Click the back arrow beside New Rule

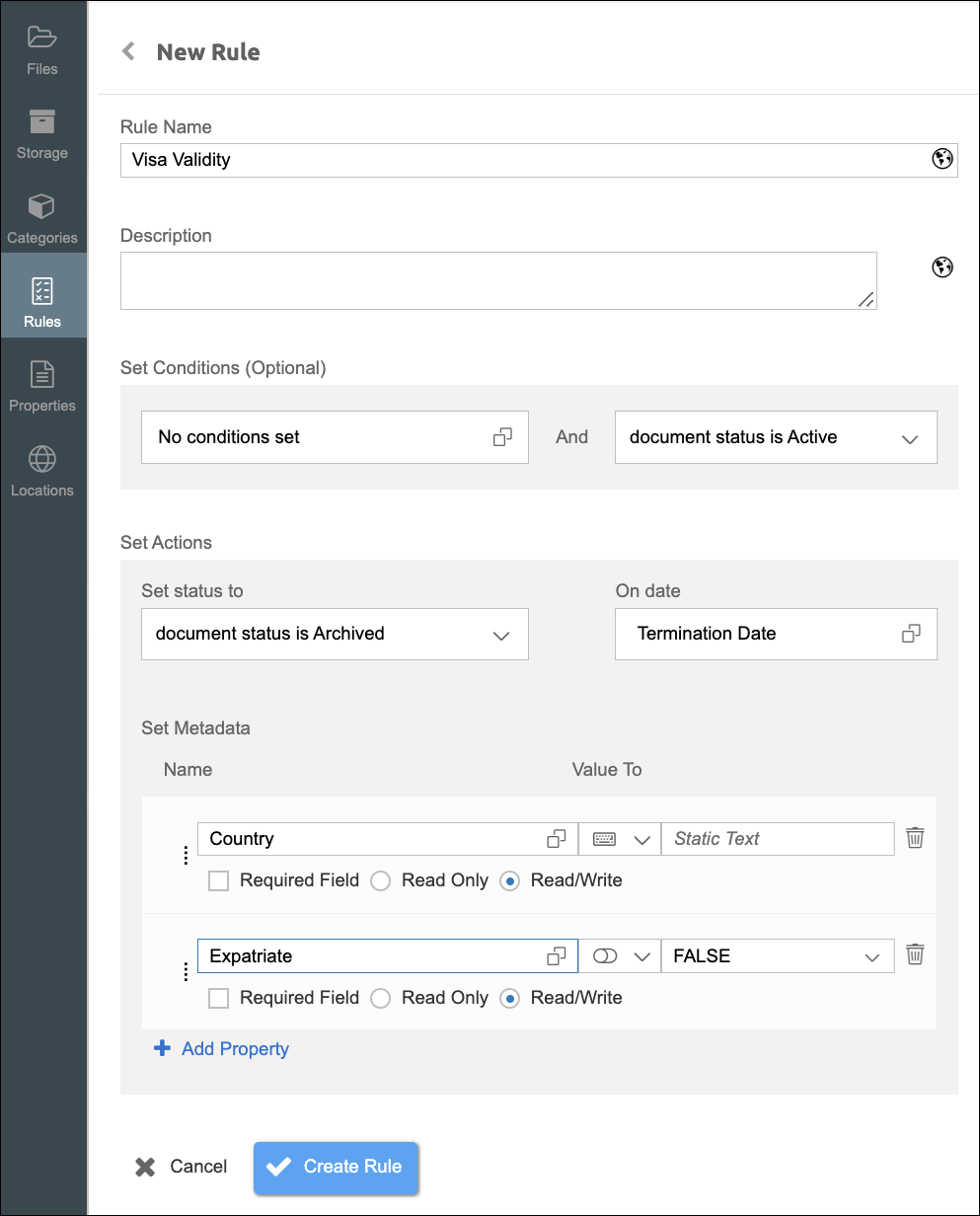click(x=128, y=51)
